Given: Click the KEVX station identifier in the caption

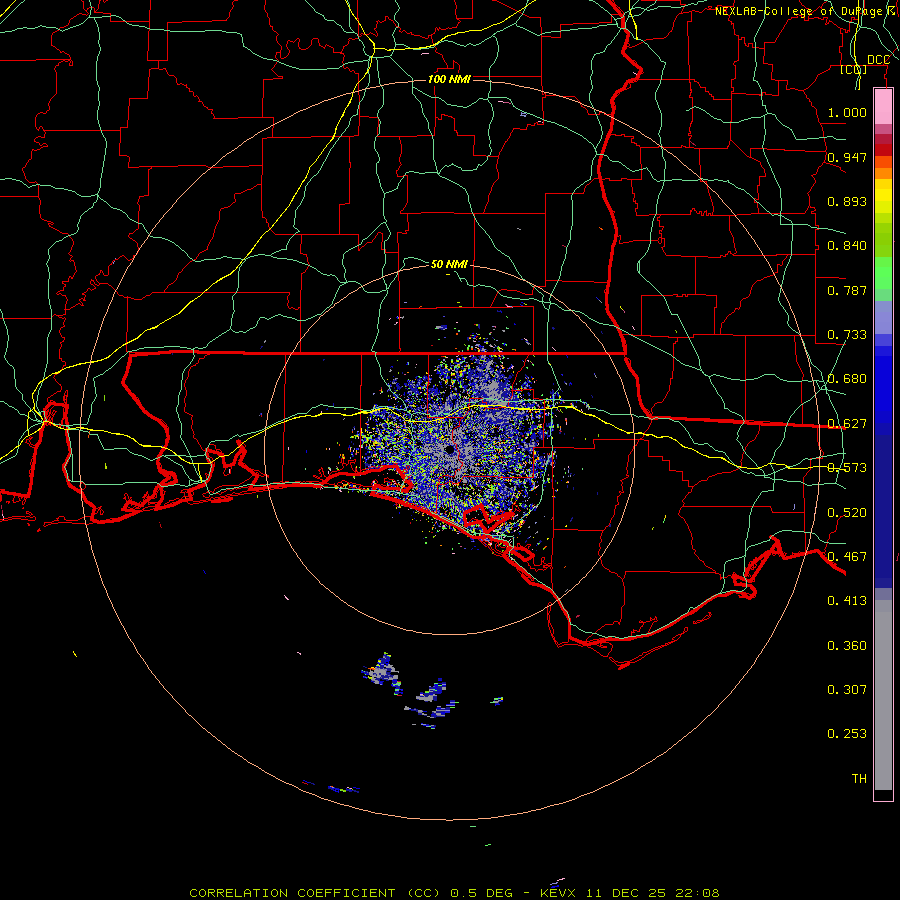Looking at the screenshot, I should (560, 893).
